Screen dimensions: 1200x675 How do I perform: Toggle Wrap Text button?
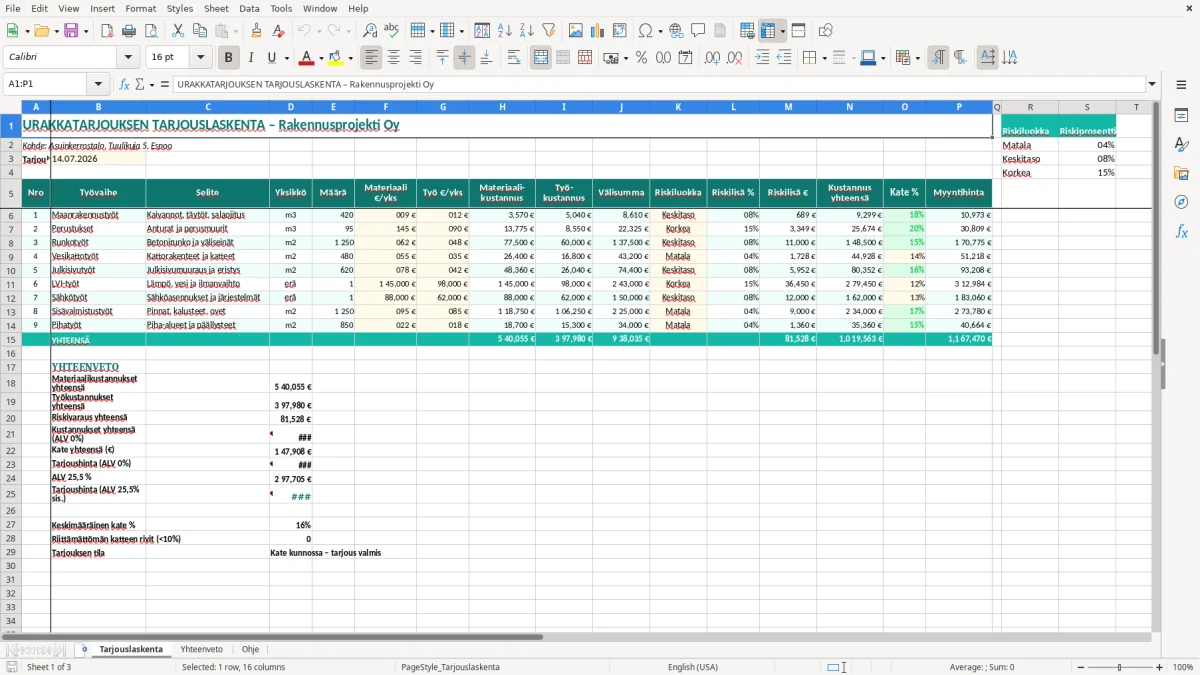514,58
